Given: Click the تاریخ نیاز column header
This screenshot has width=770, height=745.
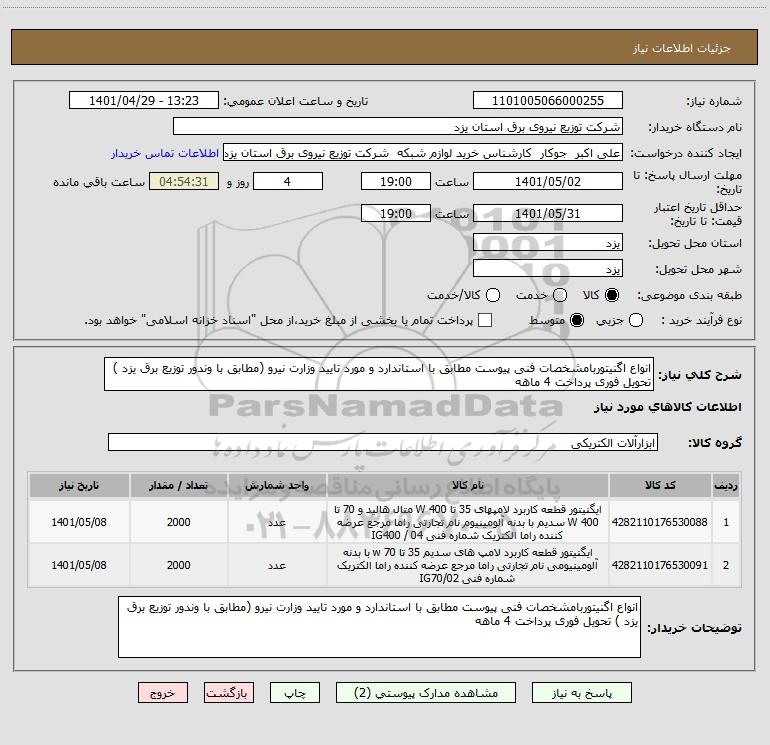Looking at the screenshot, I should point(79,485).
